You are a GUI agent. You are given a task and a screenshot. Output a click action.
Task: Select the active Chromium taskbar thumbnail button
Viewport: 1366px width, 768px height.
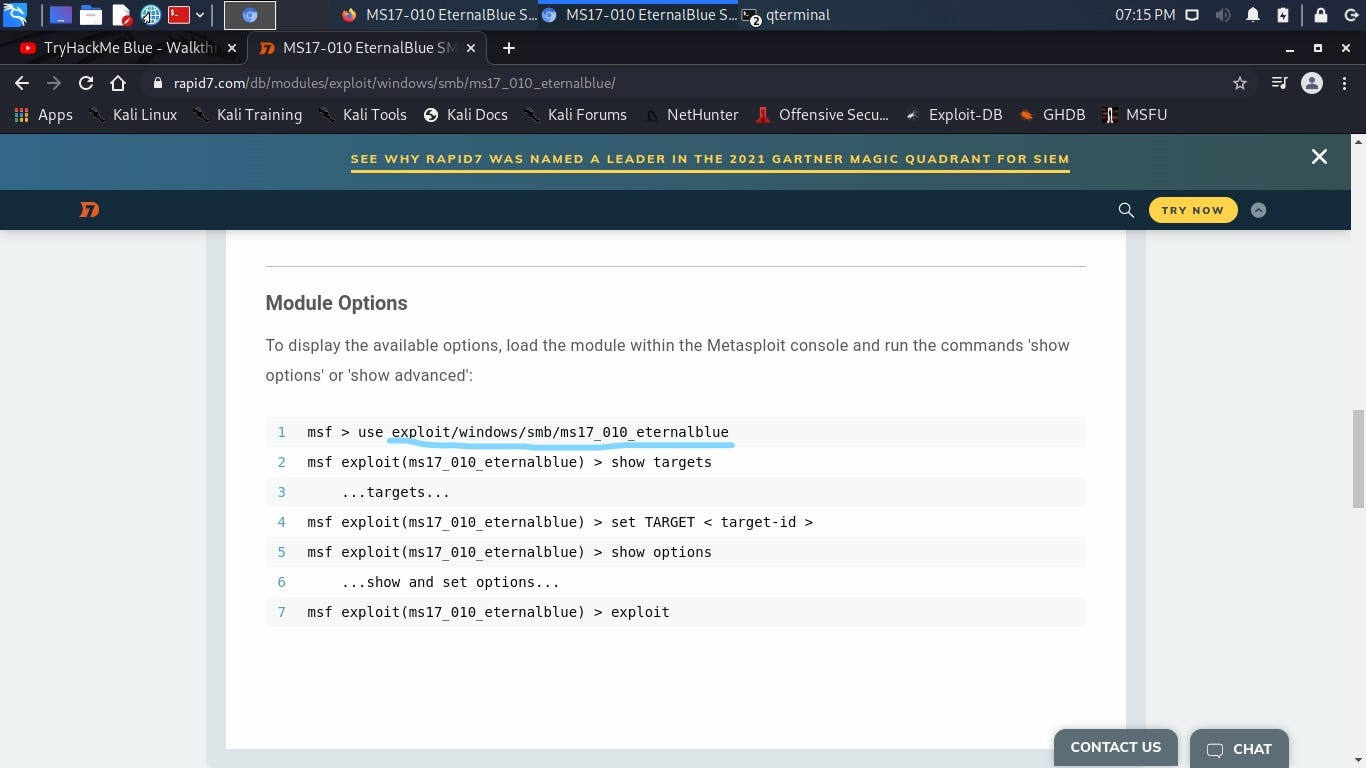[x=250, y=15]
